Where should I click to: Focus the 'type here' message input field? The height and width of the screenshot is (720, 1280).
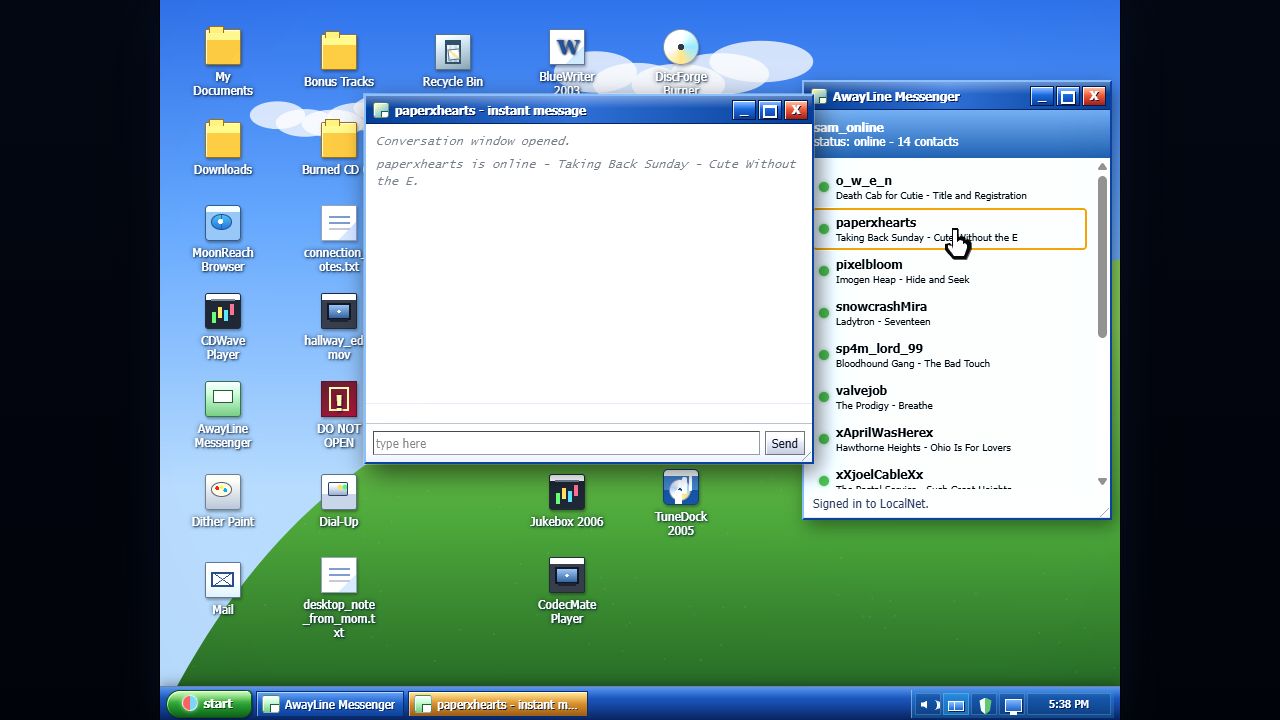click(x=566, y=443)
